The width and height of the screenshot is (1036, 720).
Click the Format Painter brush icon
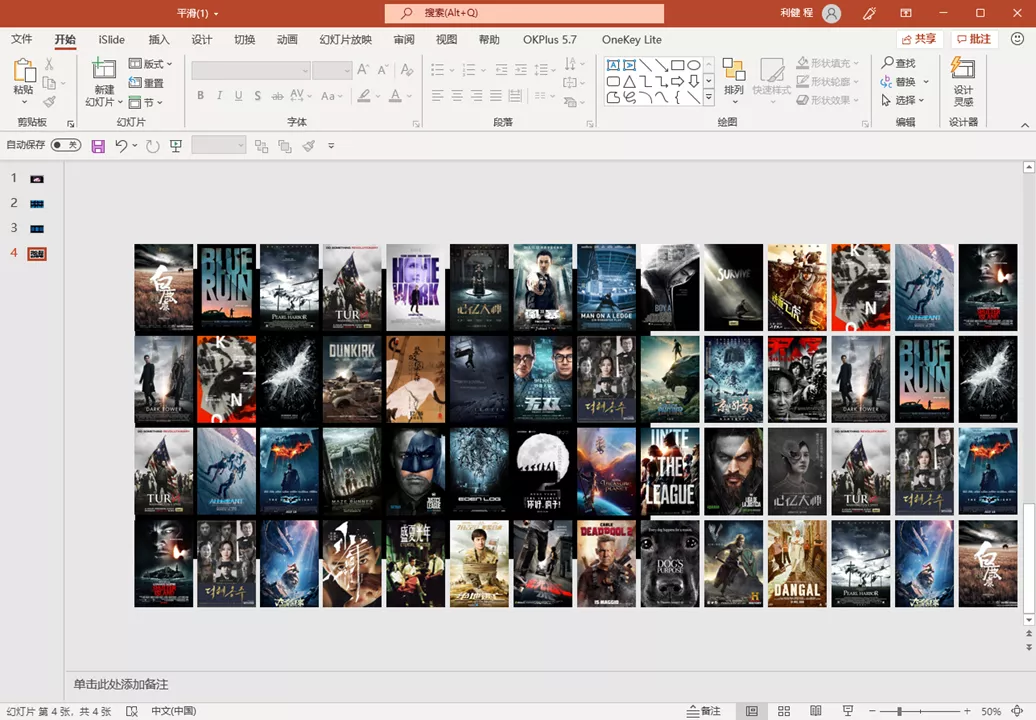49,101
